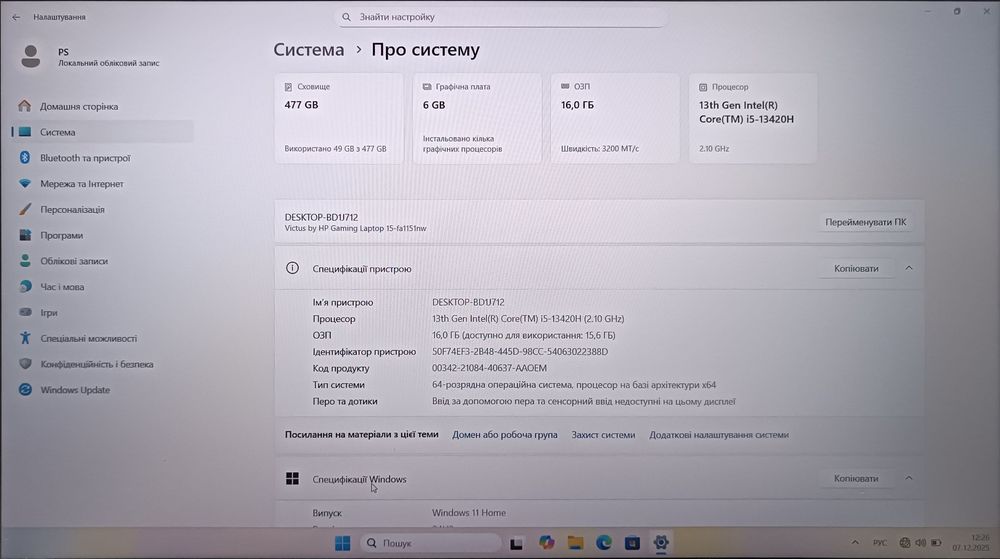Click the Settings gear taskbar icon
Image resolution: width=1000 pixels, height=559 pixels.
click(x=661, y=543)
